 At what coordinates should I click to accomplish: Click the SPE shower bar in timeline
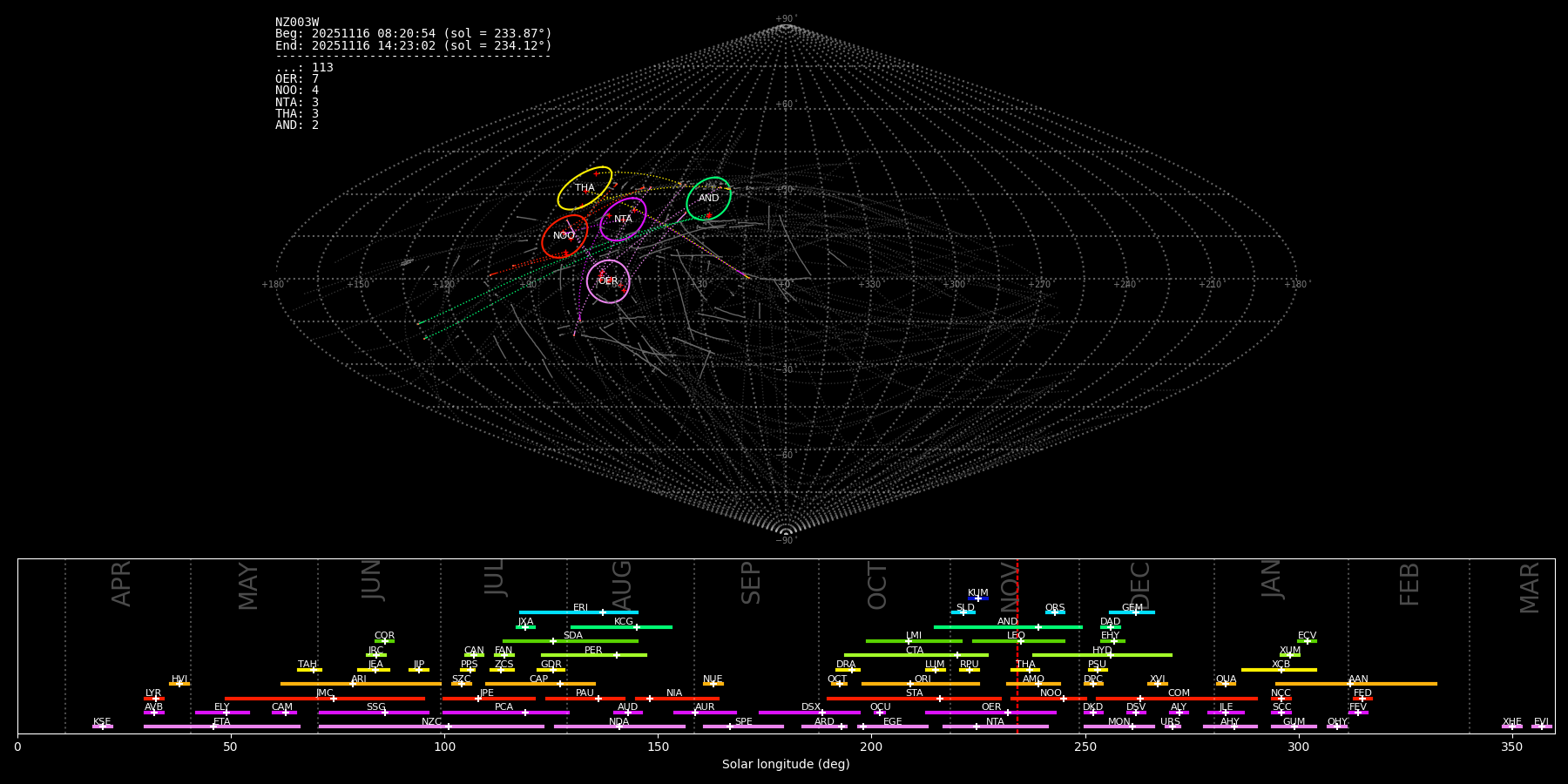(743, 727)
